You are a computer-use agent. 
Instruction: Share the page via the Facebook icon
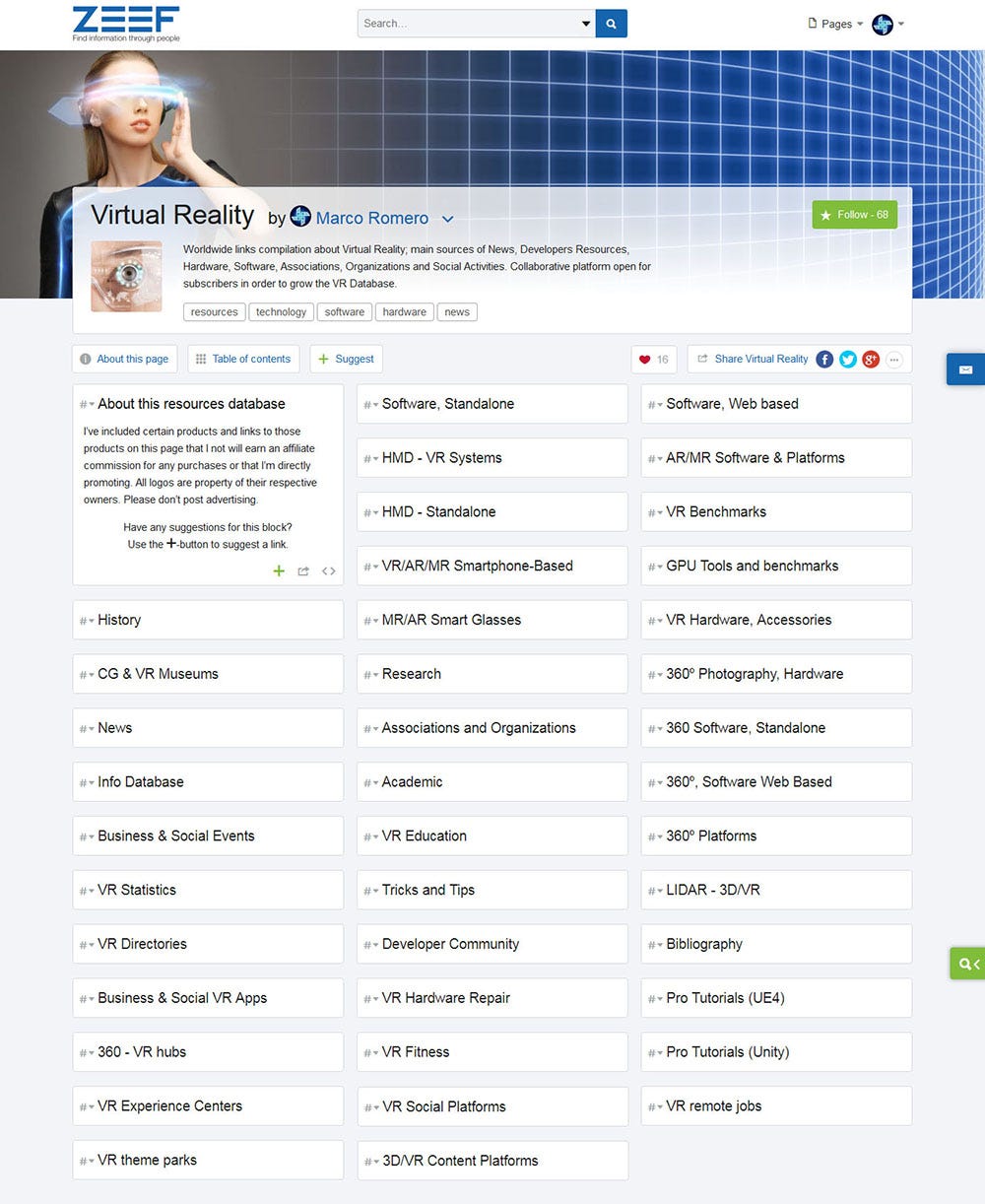pos(824,360)
